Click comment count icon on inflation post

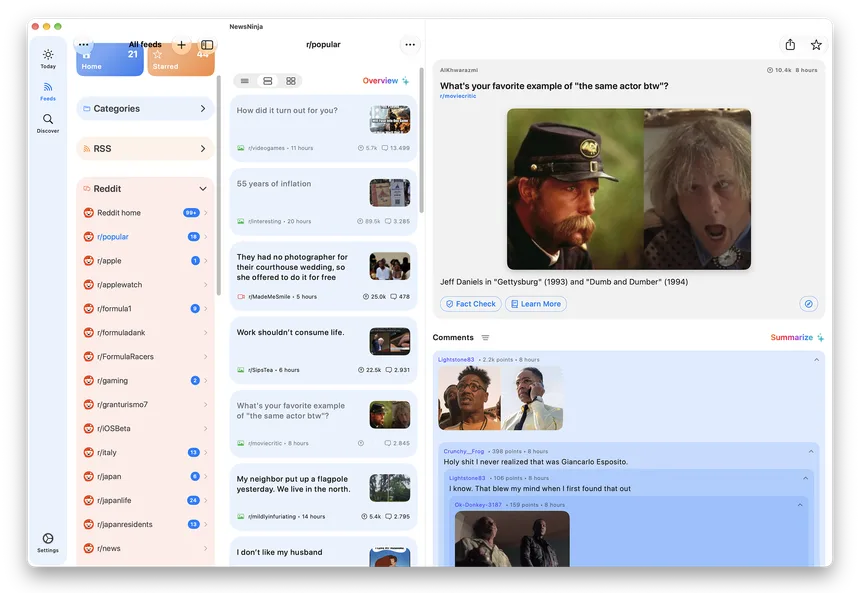pyautogui.click(x=388, y=221)
